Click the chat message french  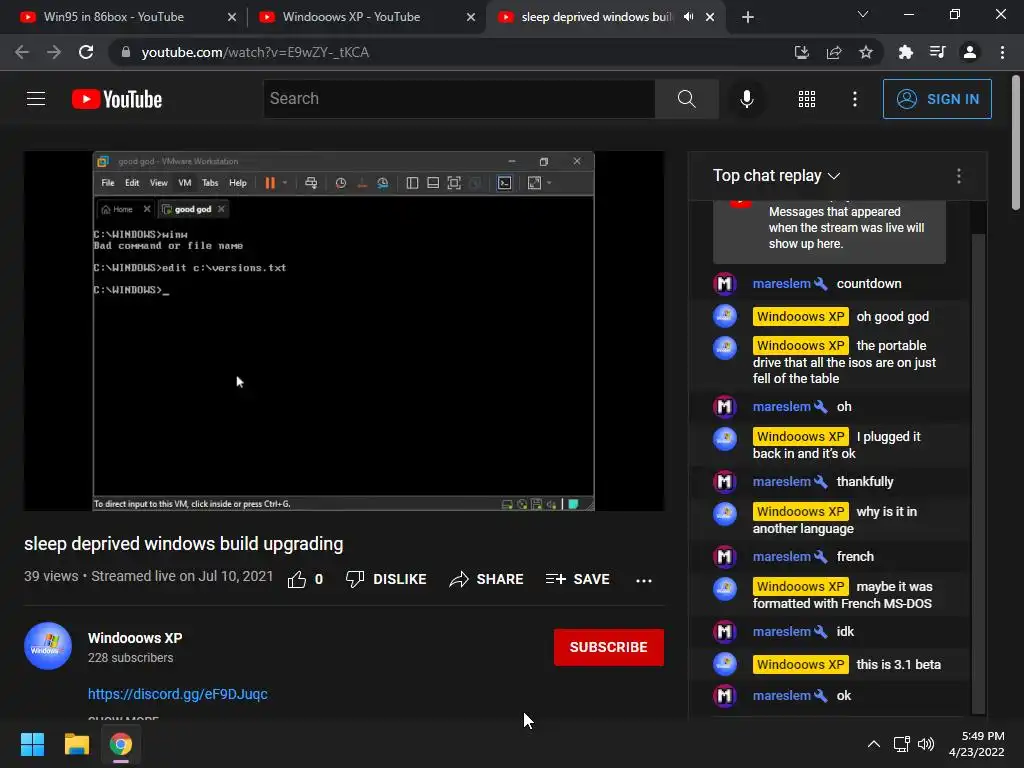[855, 556]
